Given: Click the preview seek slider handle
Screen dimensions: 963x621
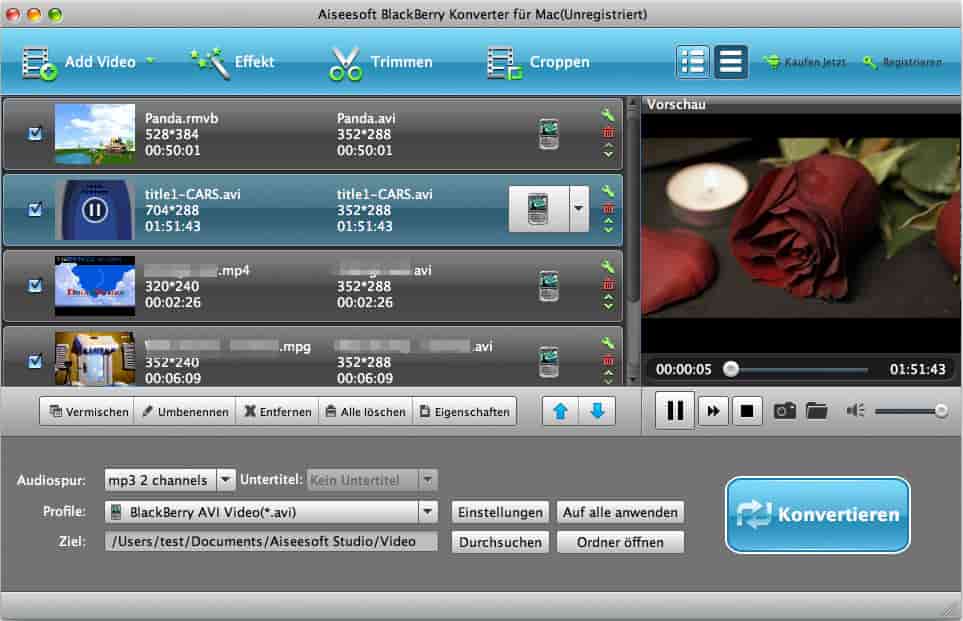Looking at the screenshot, I should [730, 369].
